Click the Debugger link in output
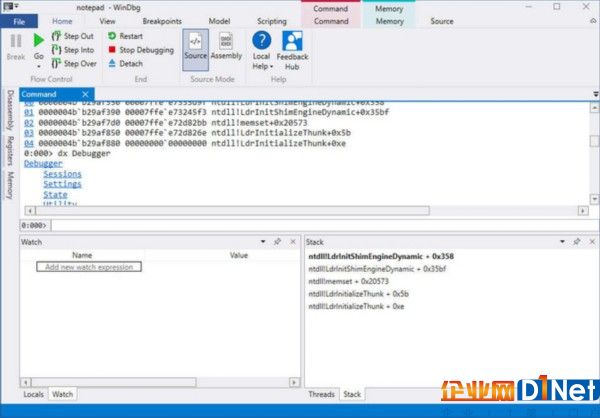Viewport: 600px width, 418px height. pyautogui.click(x=43, y=164)
